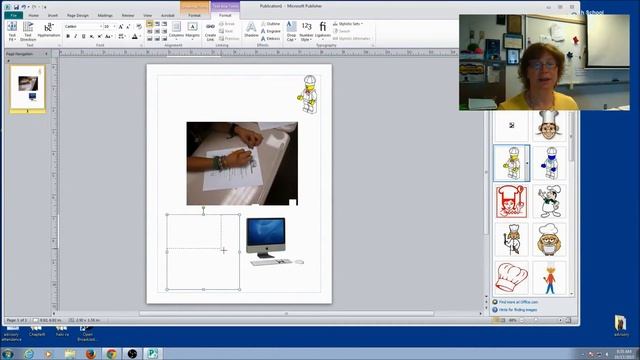Screen dimensions: 640x360
Task: Apply the Emboss text effect
Action: [x=271, y=38]
